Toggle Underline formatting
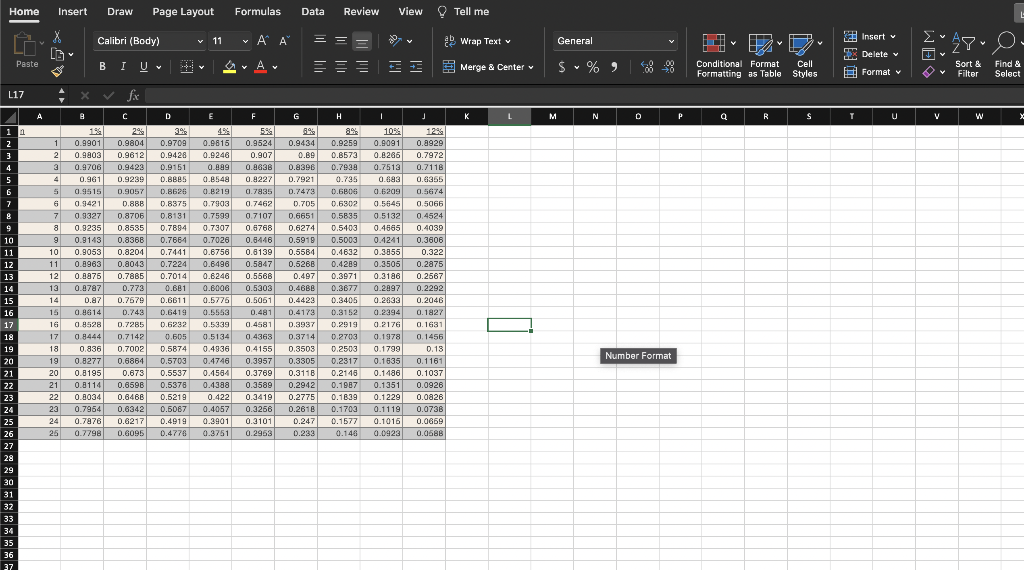 pos(144,67)
